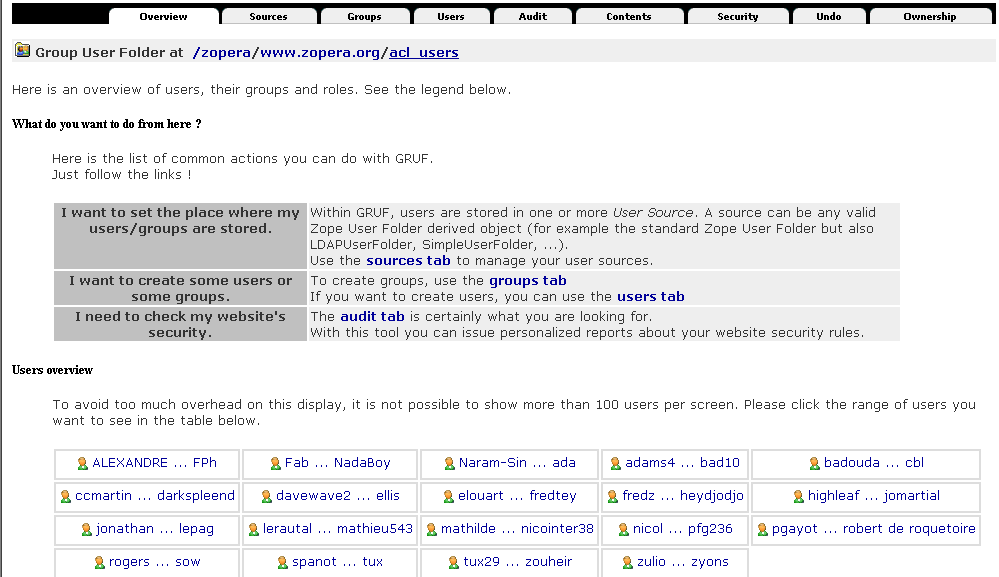Switch to the Ownership tab
The image size is (999, 577).
[930, 16]
